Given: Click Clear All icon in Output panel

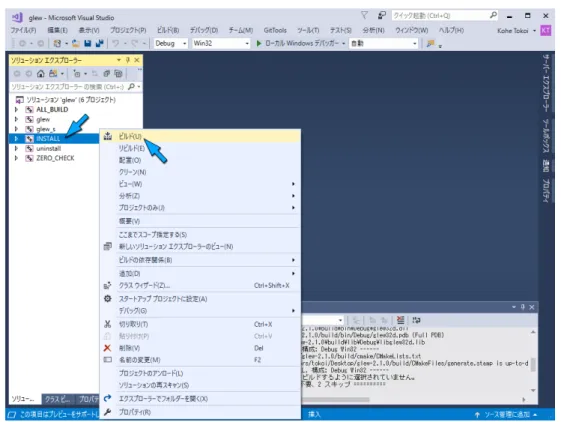Looking at the screenshot, I should [400, 320].
